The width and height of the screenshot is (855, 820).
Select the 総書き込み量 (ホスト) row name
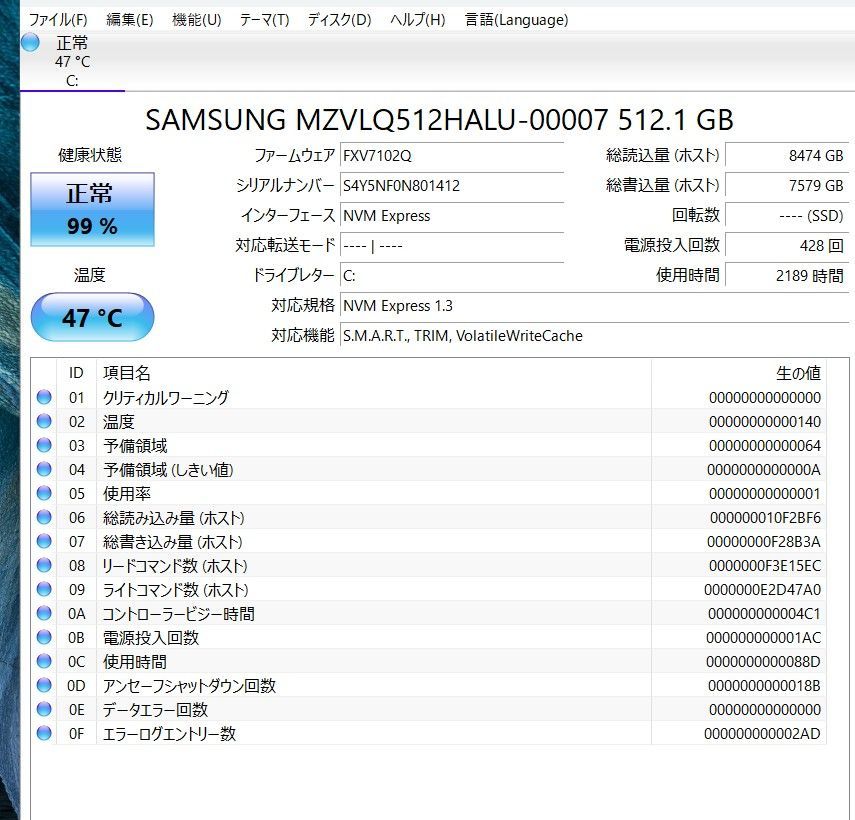172,541
